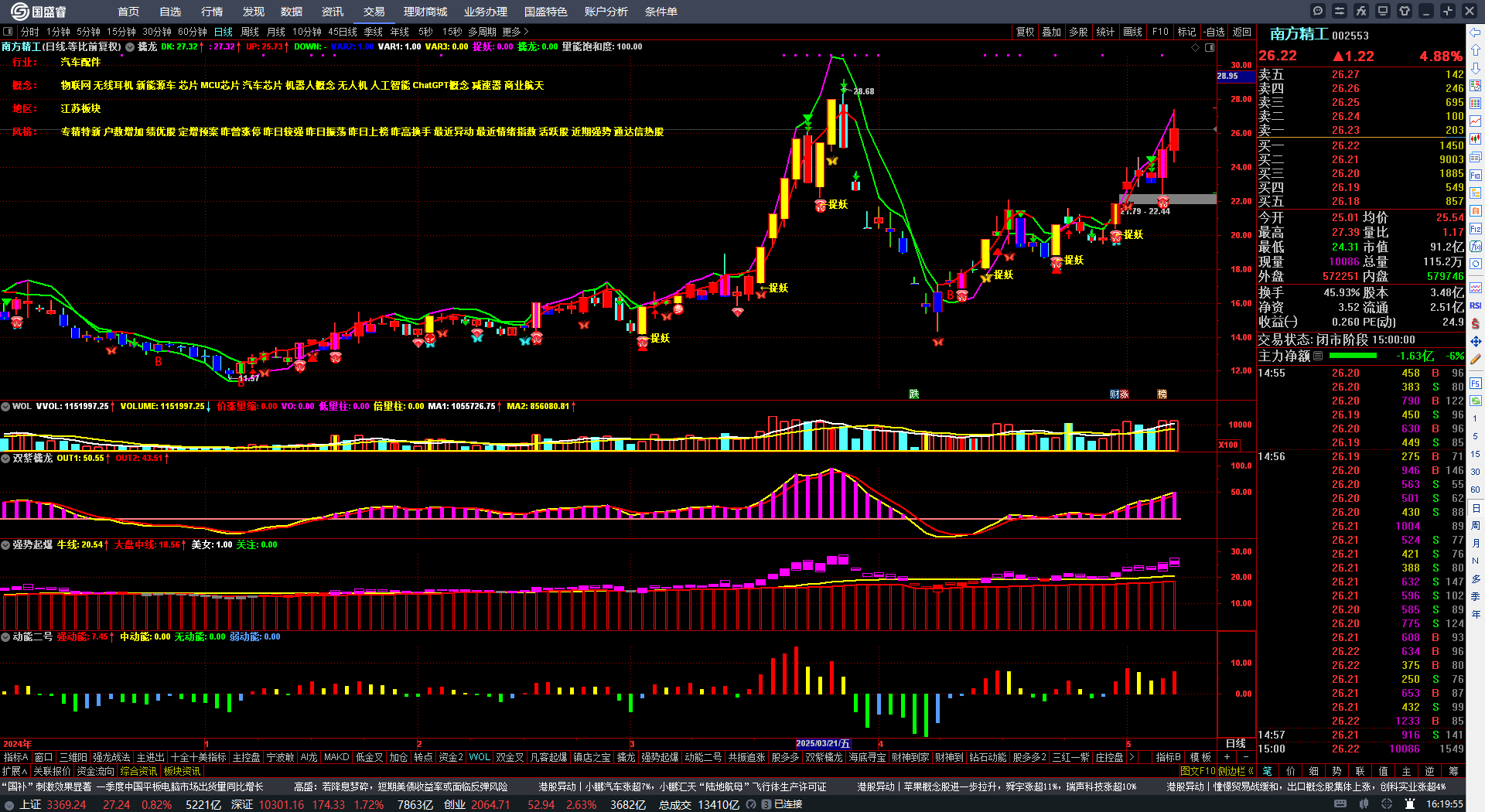Click the window restore icon at chart top-right

pyautogui.click(x=1210, y=47)
